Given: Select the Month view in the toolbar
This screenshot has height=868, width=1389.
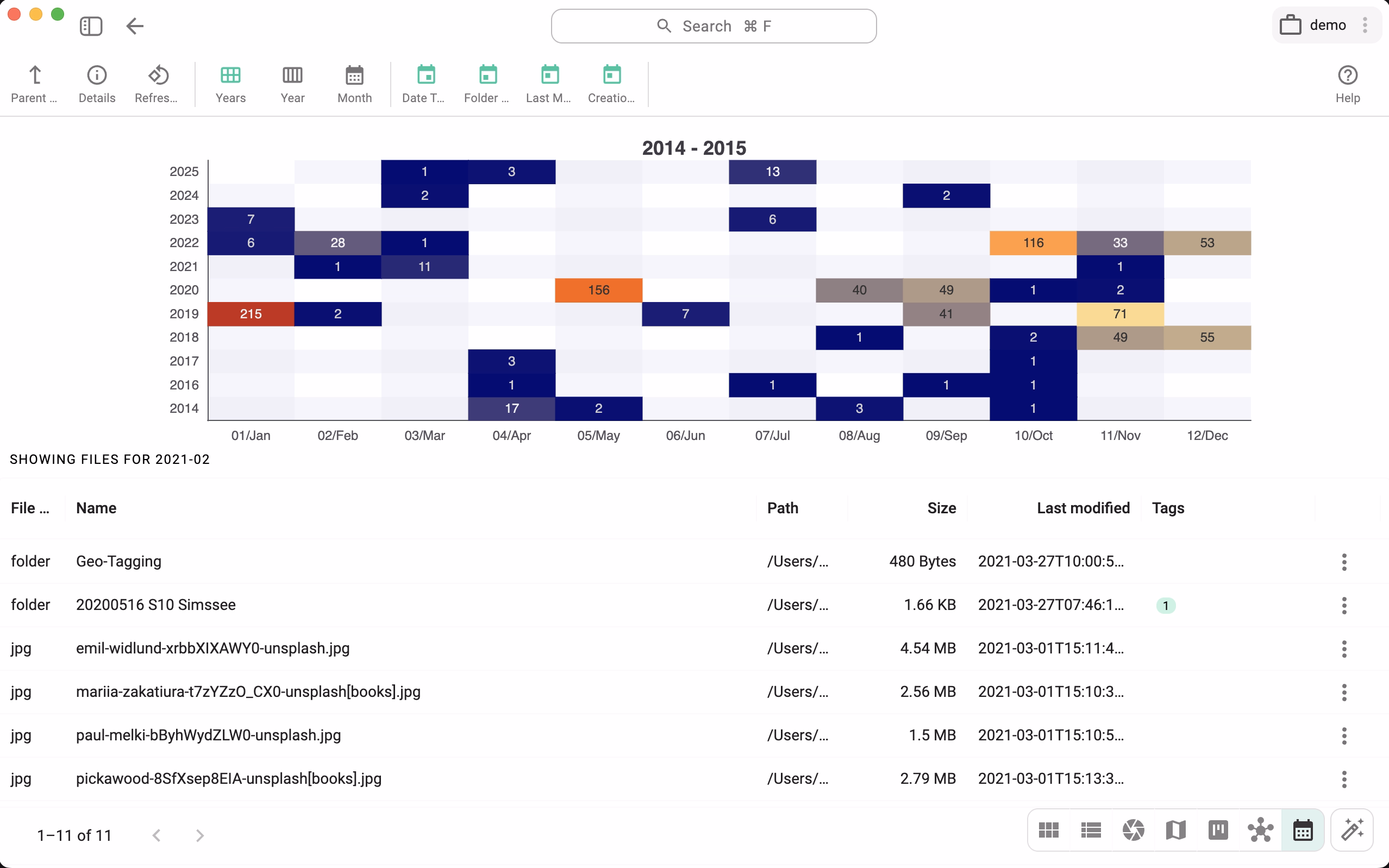Looking at the screenshot, I should pos(354,83).
